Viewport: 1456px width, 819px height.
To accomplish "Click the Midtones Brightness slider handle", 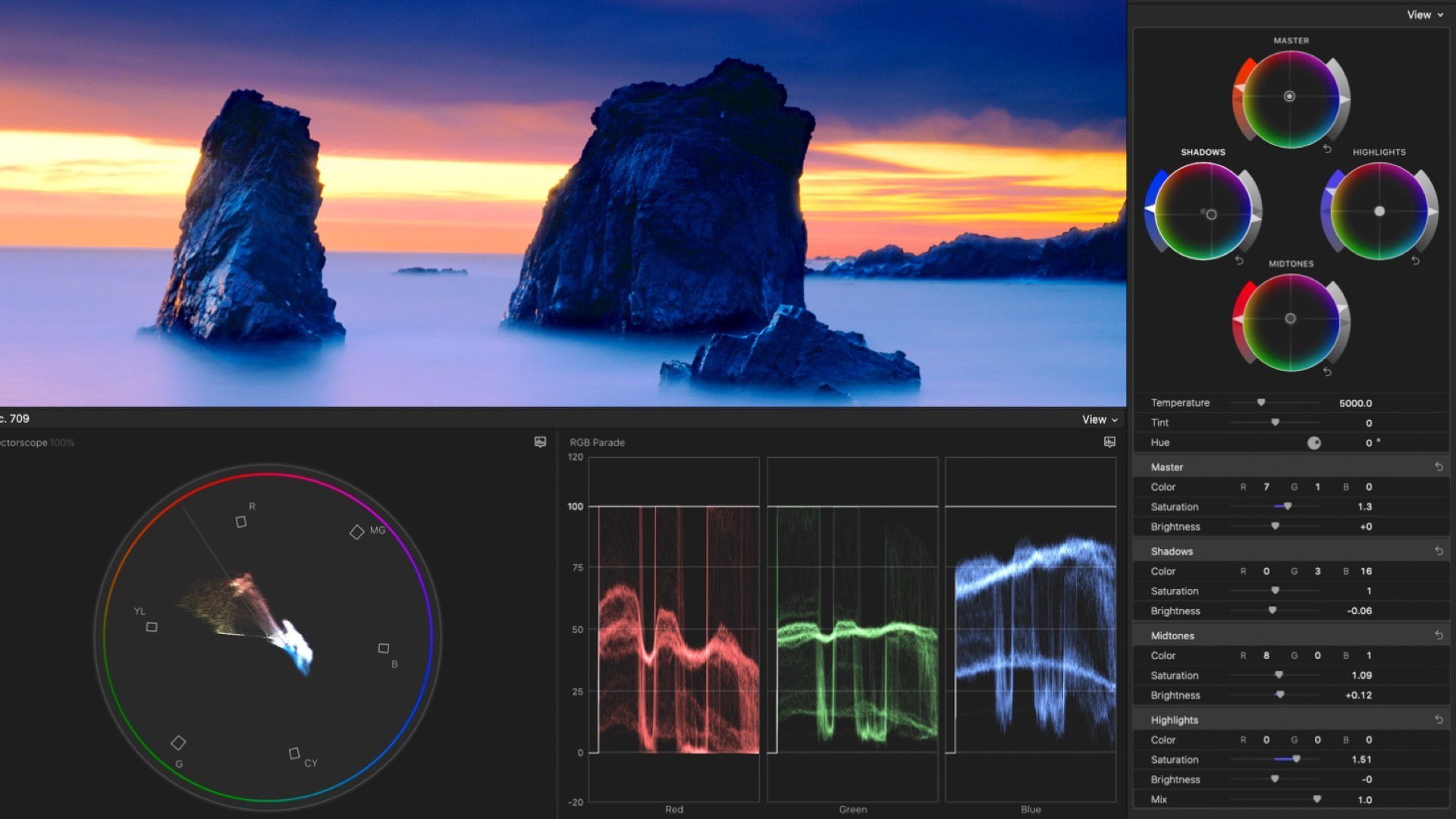I will pyautogui.click(x=1280, y=695).
